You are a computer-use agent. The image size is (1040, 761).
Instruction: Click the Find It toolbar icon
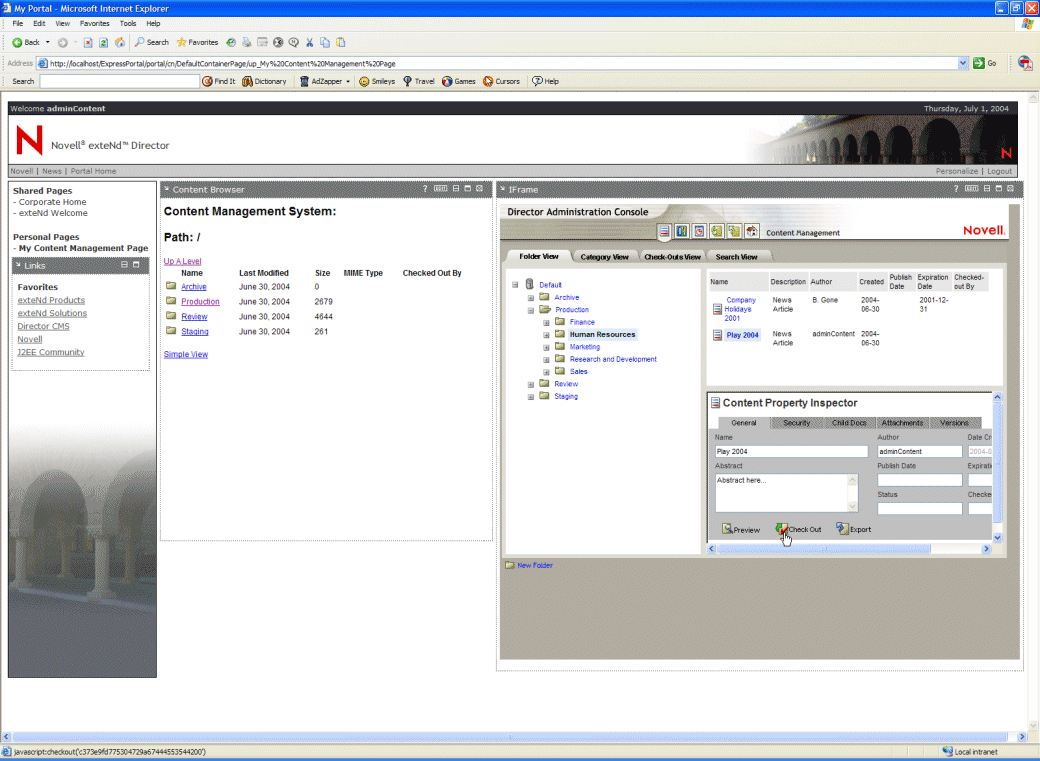pyautogui.click(x=207, y=81)
